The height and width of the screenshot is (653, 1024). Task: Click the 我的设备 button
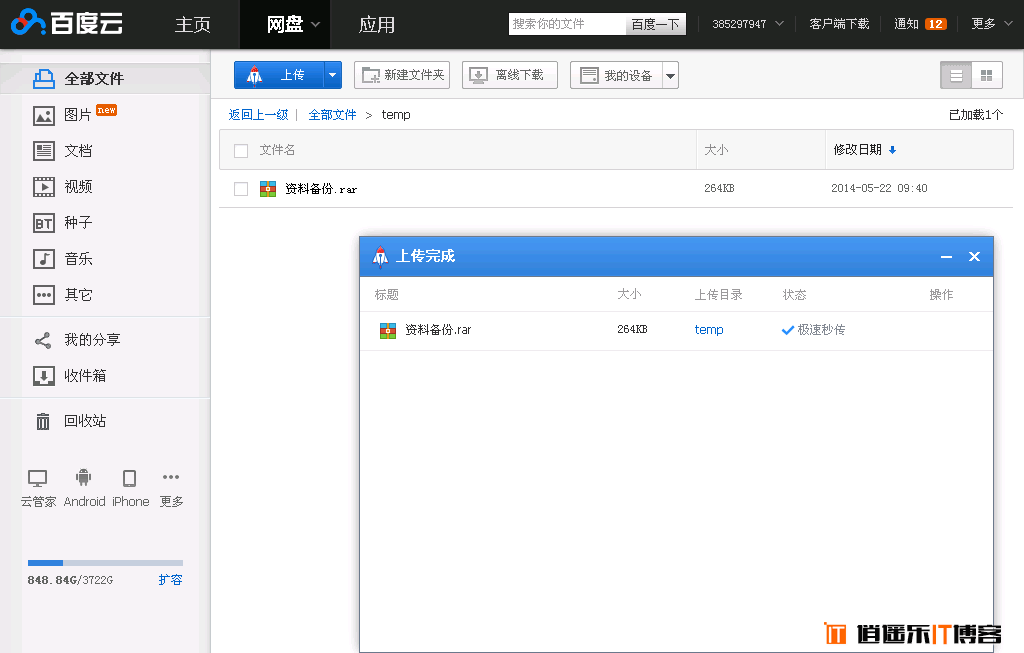[x=616, y=75]
